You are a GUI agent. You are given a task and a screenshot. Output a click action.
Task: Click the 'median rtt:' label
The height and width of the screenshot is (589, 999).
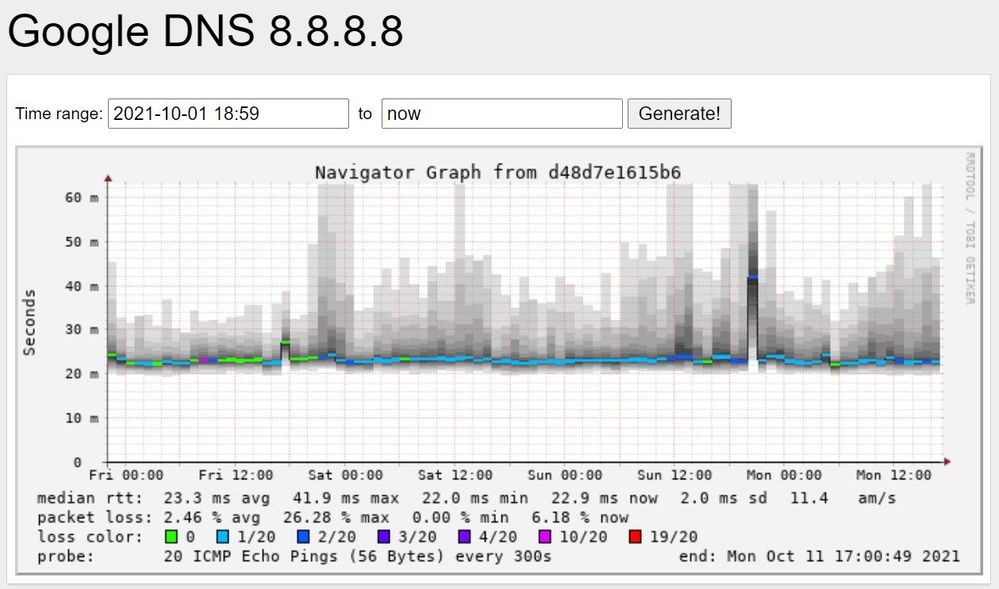tap(90, 498)
